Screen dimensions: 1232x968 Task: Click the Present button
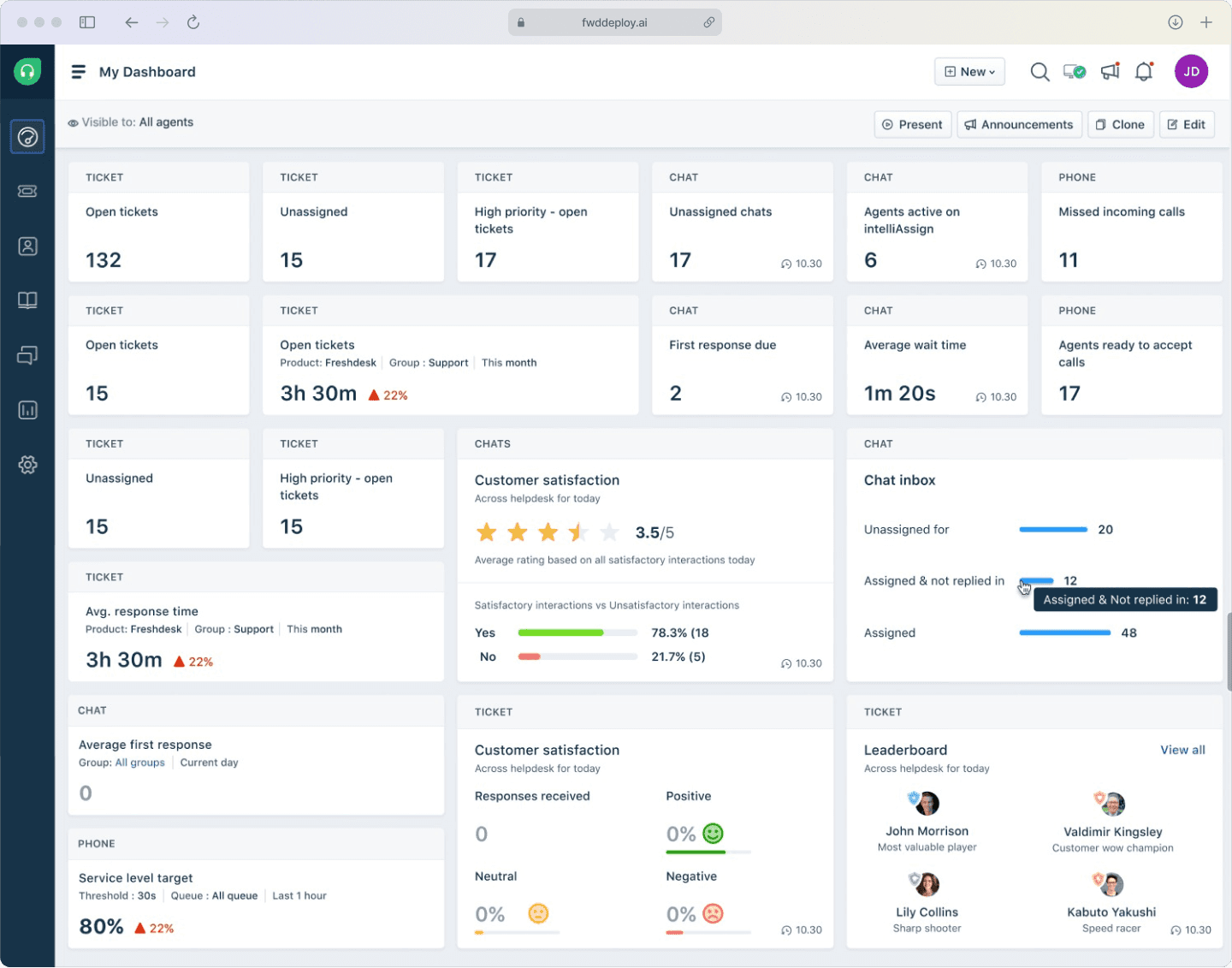913,125
